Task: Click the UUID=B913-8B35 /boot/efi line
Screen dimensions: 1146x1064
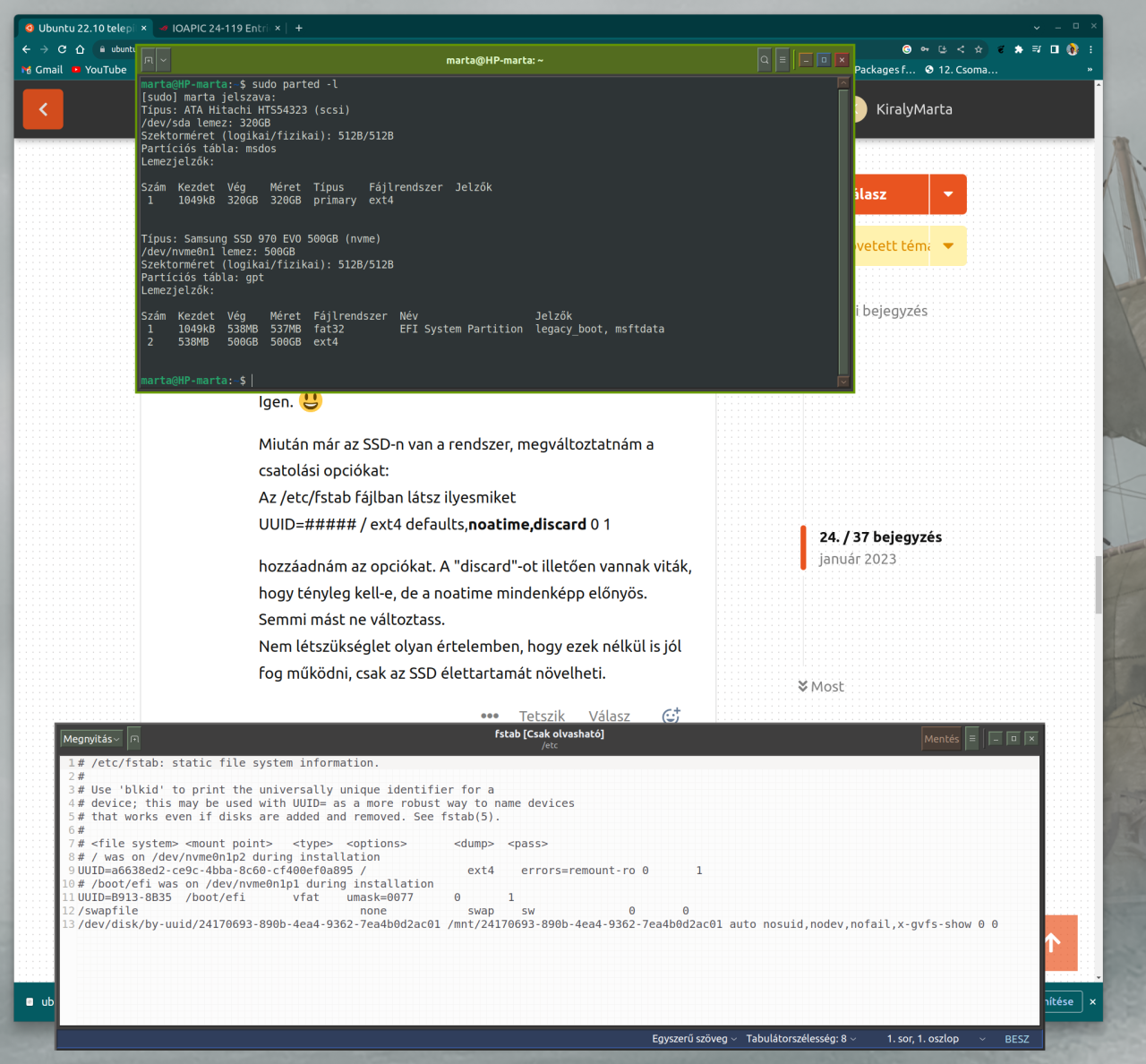Action: pos(295,897)
